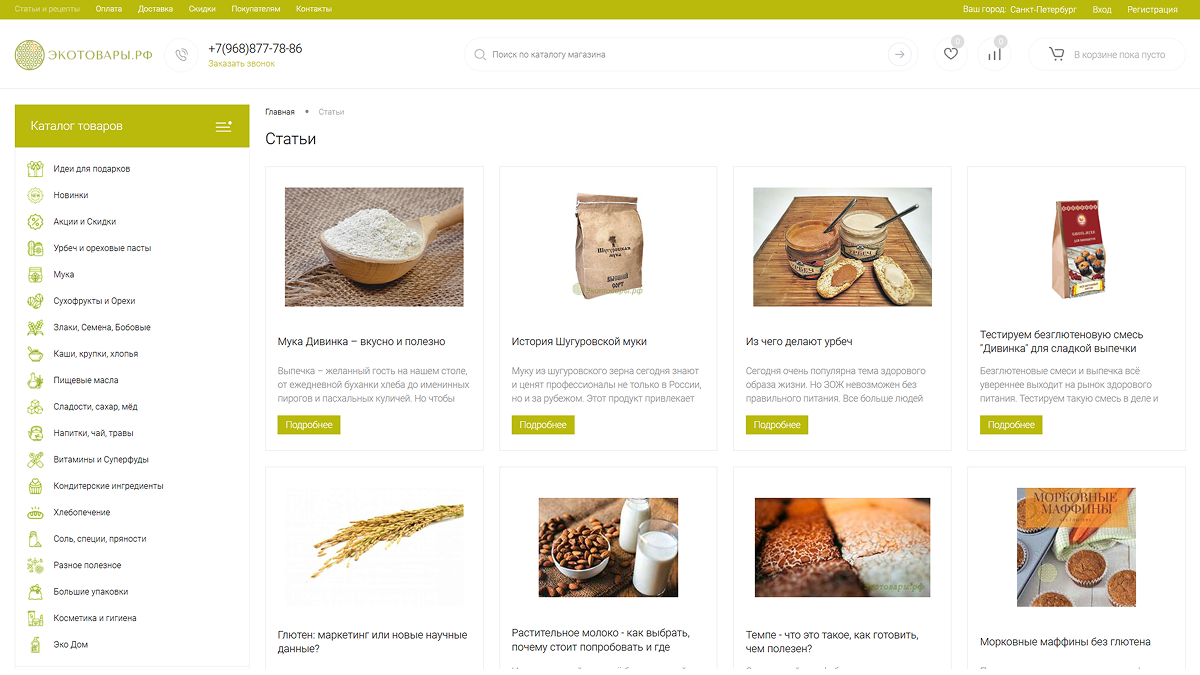Go to Главная breadcrumb

point(280,112)
